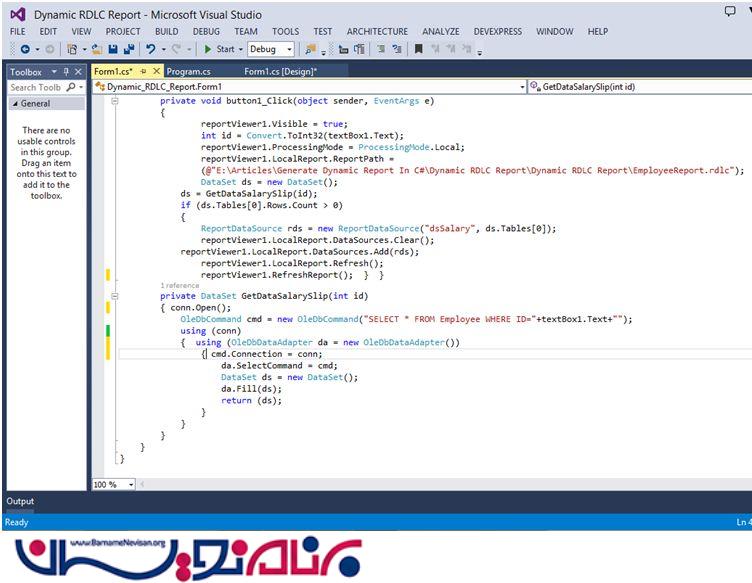Collapse the button1_Click method outline

(114, 101)
